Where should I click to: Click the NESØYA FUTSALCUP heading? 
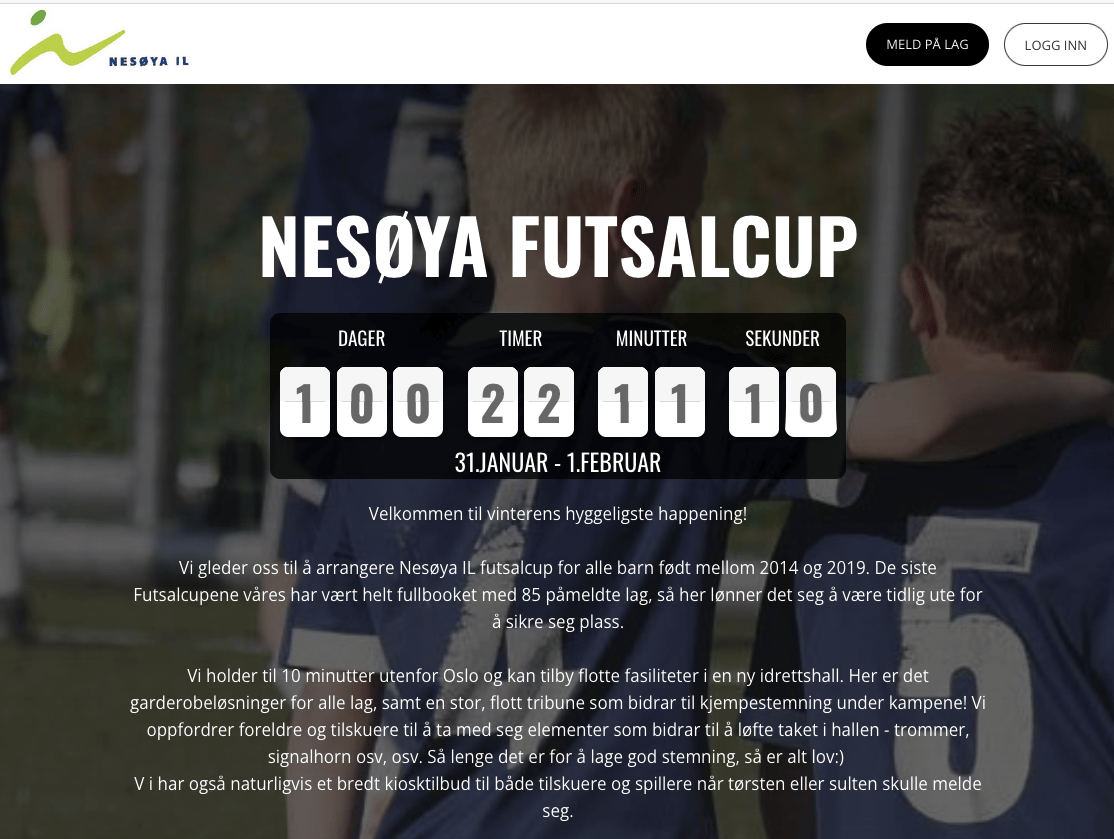click(558, 246)
